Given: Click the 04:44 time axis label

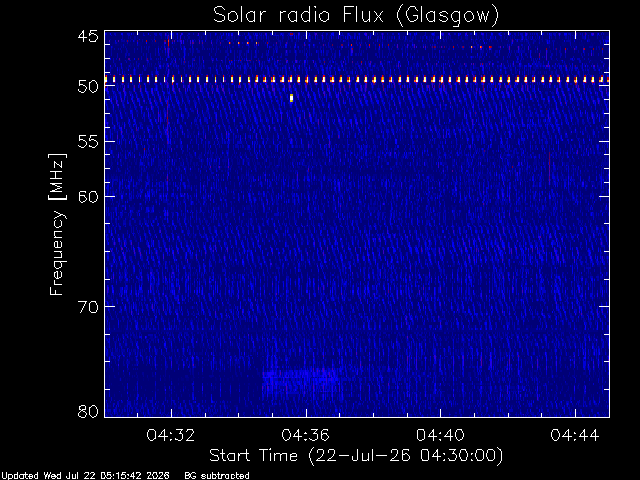Looking at the screenshot, I should click(x=575, y=435).
